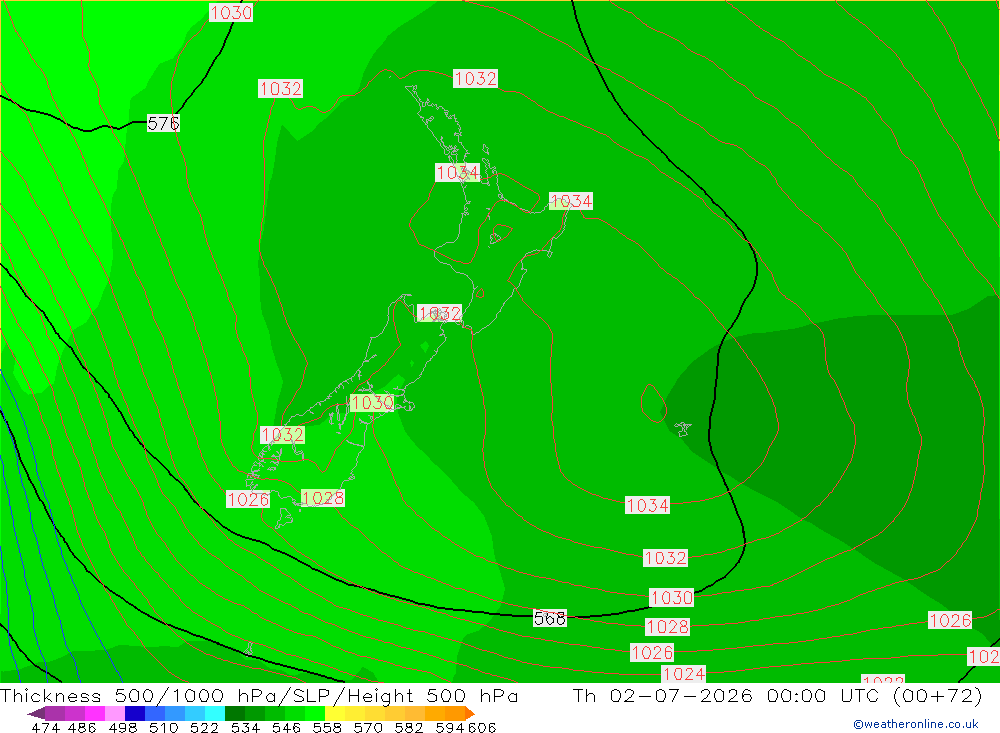This screenshot has width=1000, height=733.
Task: Click the 498 value on the legend
Action: point(122,727)
